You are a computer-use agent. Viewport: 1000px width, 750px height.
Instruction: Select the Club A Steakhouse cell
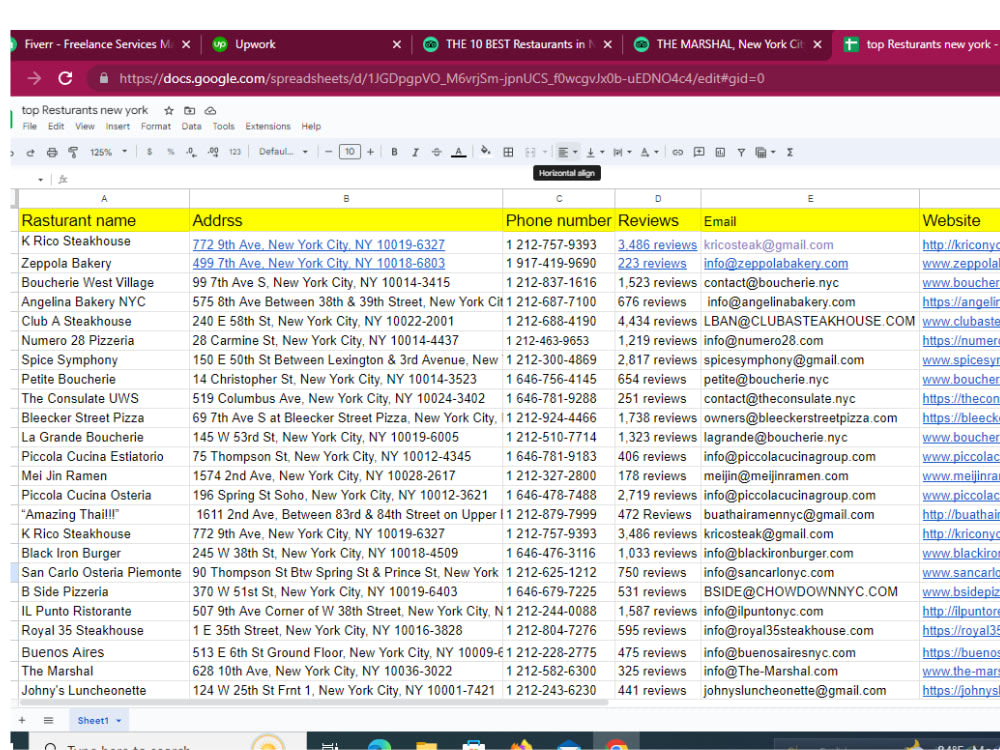tap(104, 321)
